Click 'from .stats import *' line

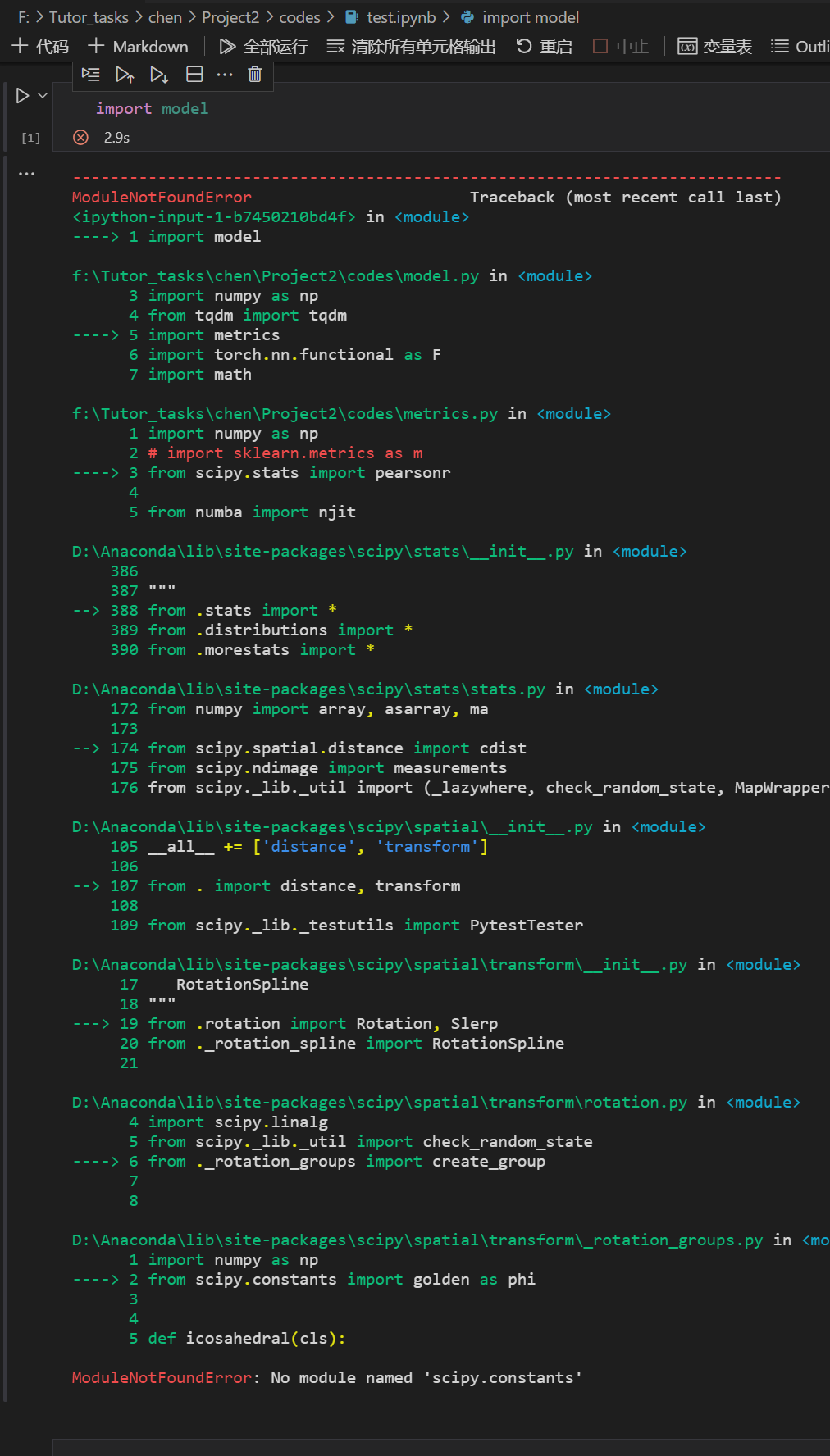[243, 611]
